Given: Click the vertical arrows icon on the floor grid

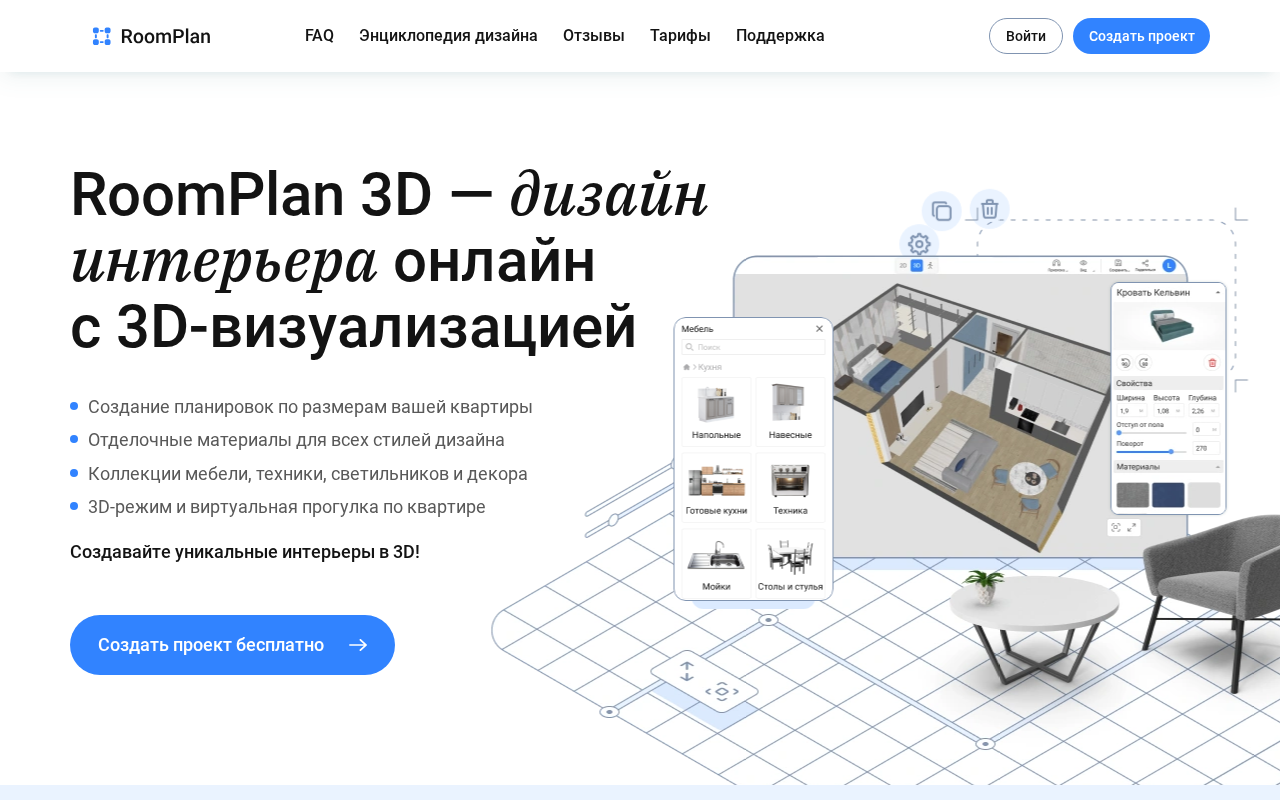Looking at the screenshot, I should point(687,671).
